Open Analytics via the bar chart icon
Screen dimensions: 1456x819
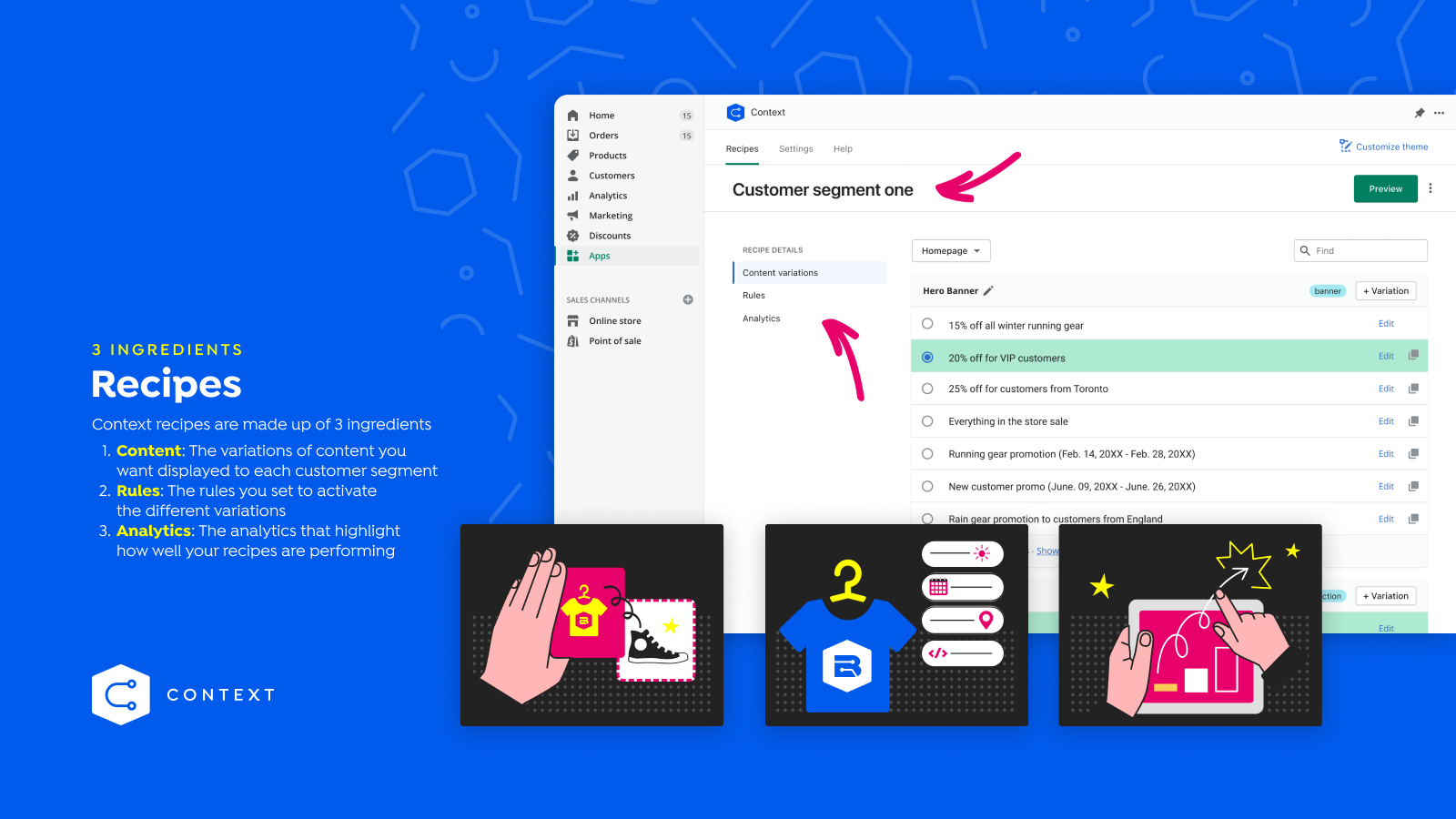572,195
